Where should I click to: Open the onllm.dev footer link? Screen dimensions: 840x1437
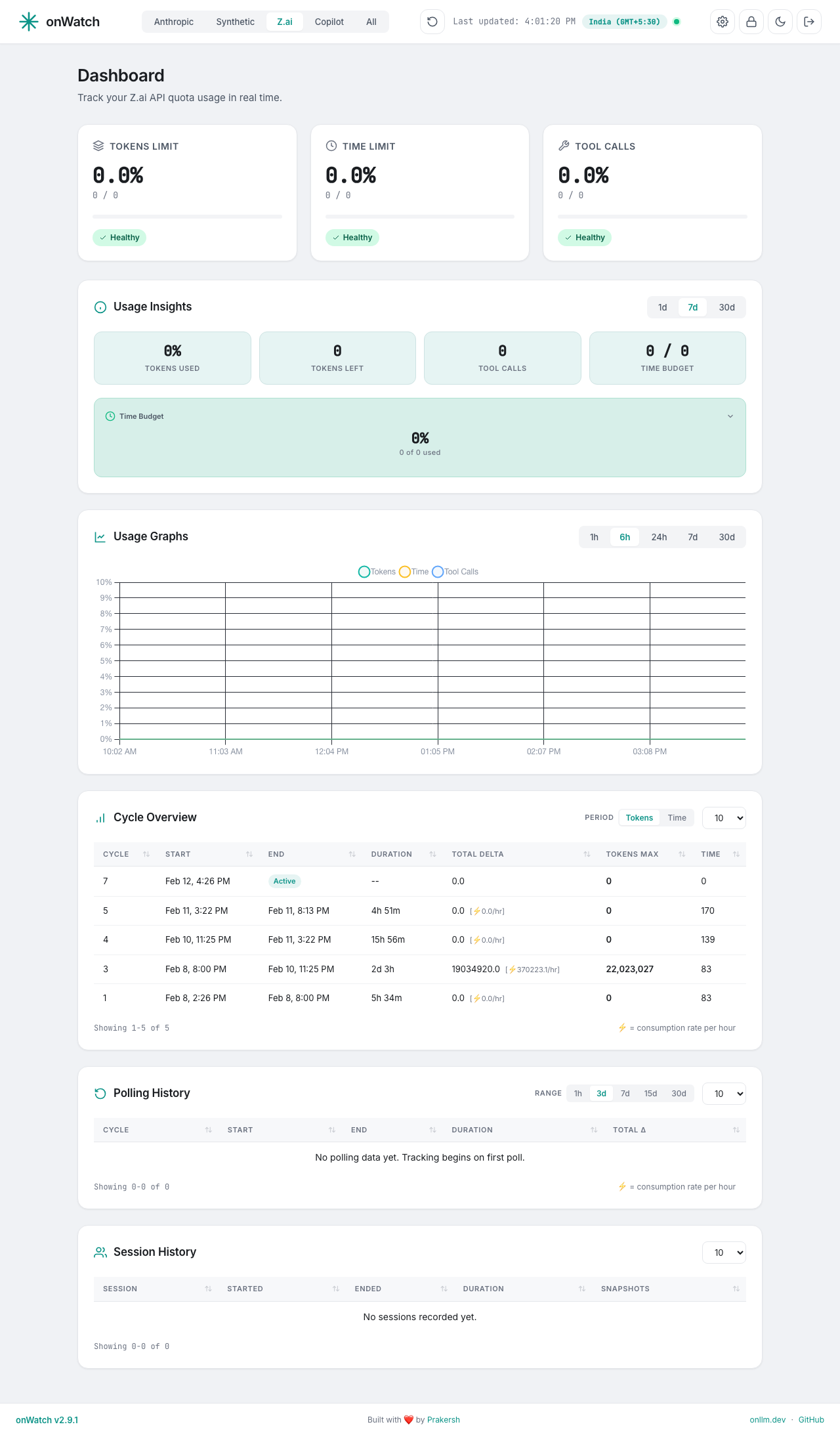point(768,1419)
